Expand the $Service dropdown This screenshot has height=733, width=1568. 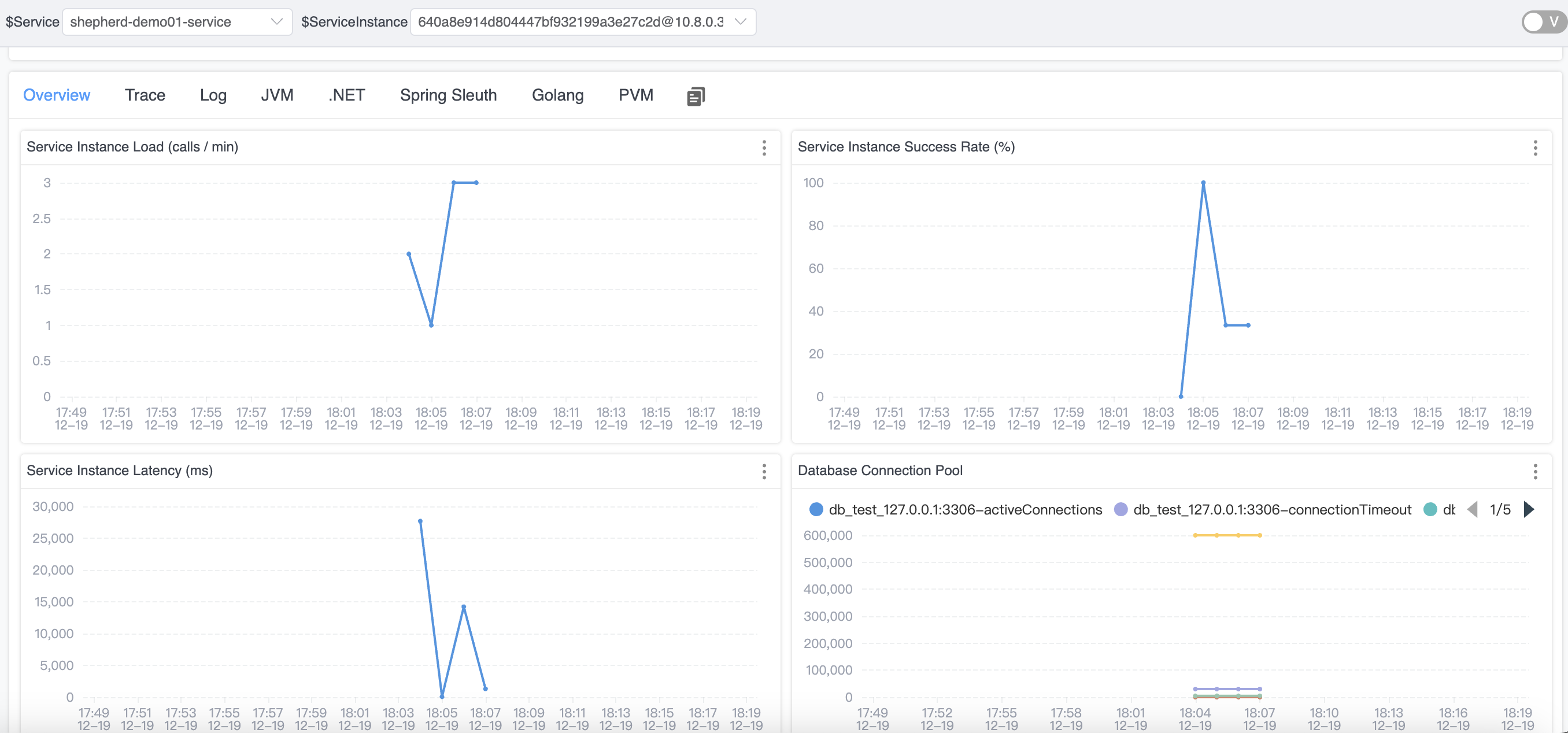[x=177, y=22]
